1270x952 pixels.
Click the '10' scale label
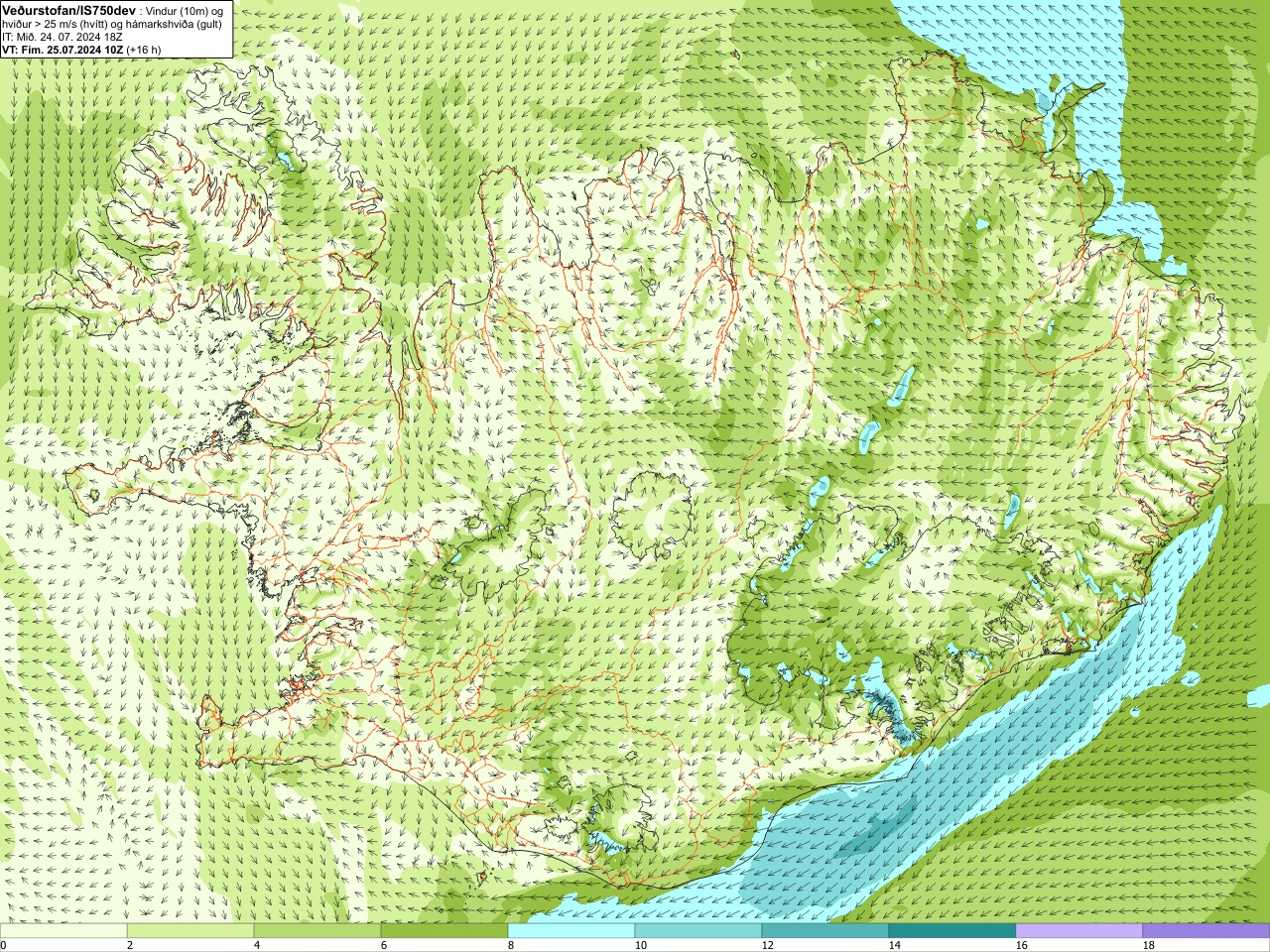pos(640,946)
